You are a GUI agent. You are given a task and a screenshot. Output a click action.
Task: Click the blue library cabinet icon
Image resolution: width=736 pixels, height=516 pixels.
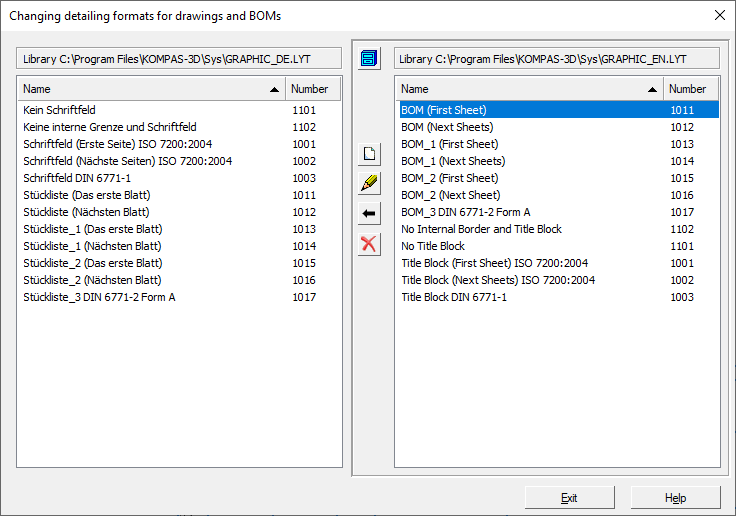[370, 58]
